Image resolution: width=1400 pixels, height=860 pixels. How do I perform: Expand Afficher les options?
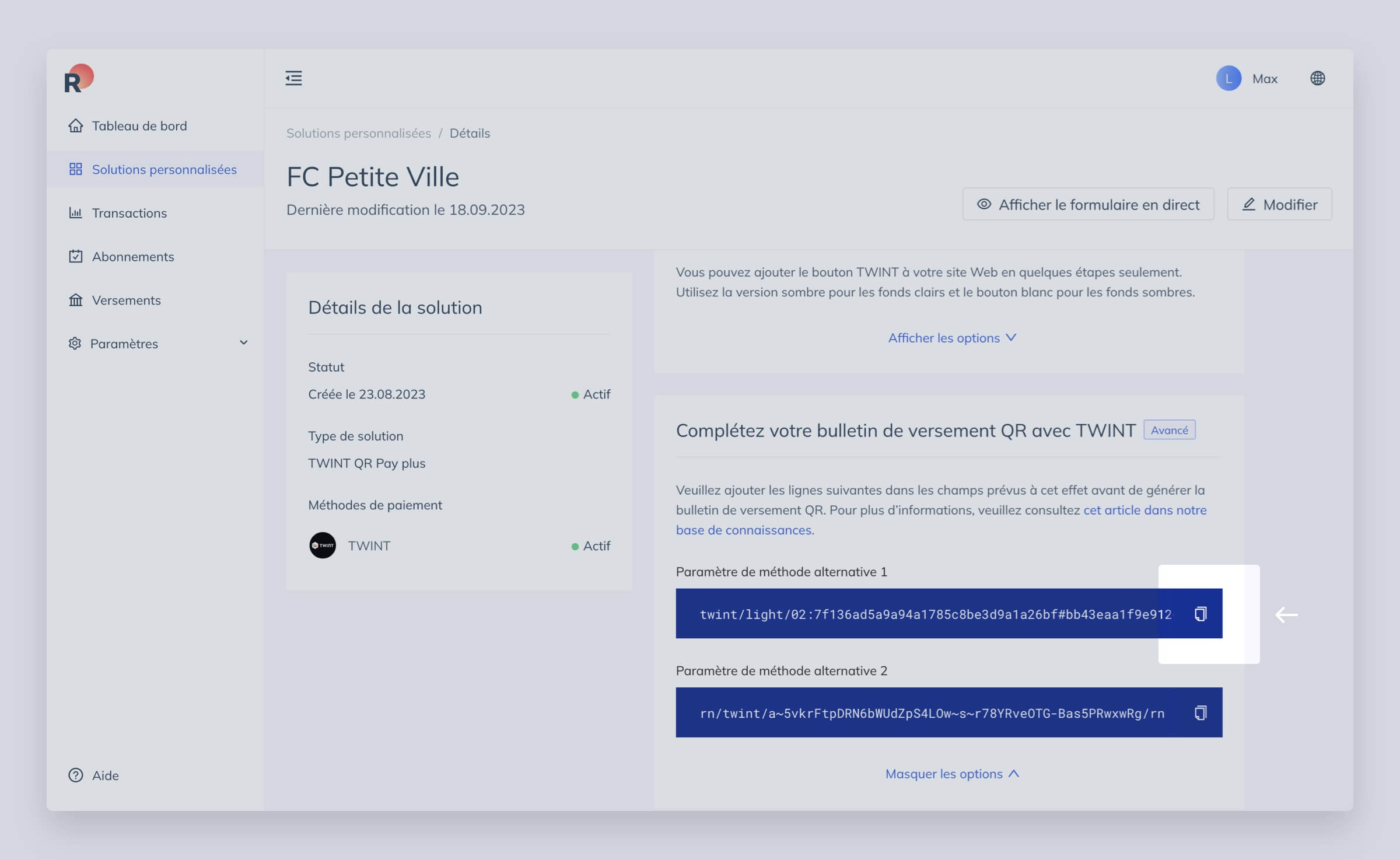(952, 338)
